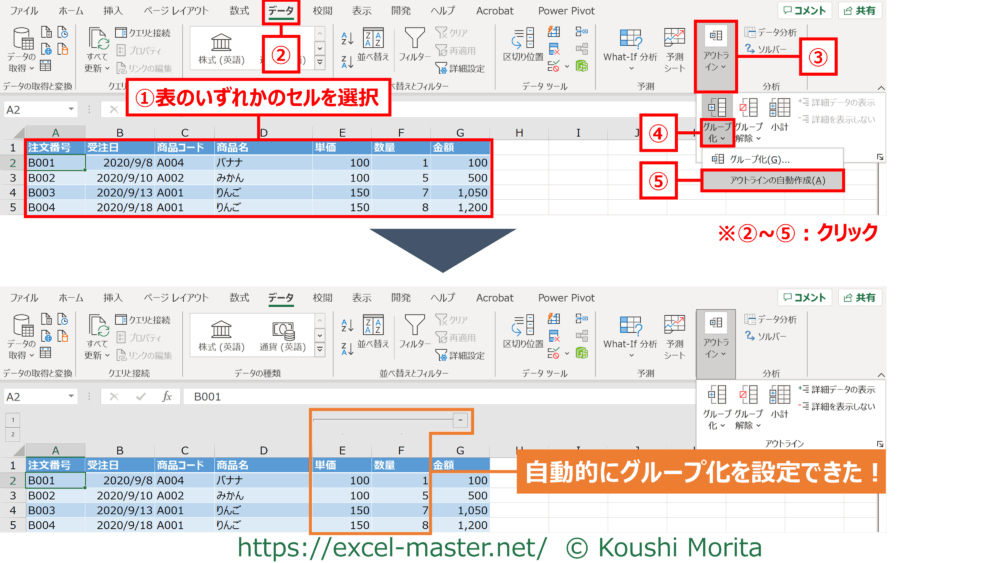
Task: Show outline level 1 using the level button
Action: [12, 420]
